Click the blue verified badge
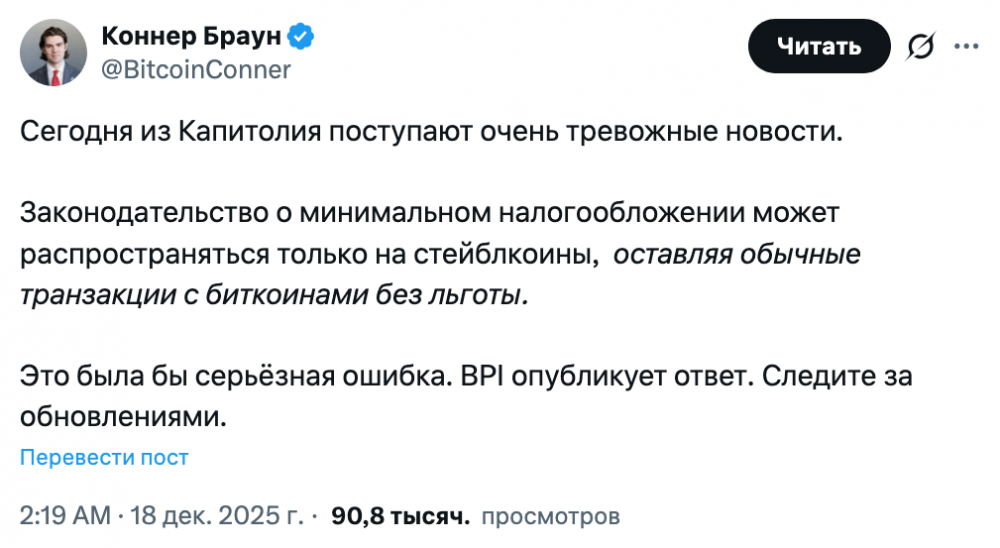Viewport: 1000px width, 548px height. tap(302, 38)
